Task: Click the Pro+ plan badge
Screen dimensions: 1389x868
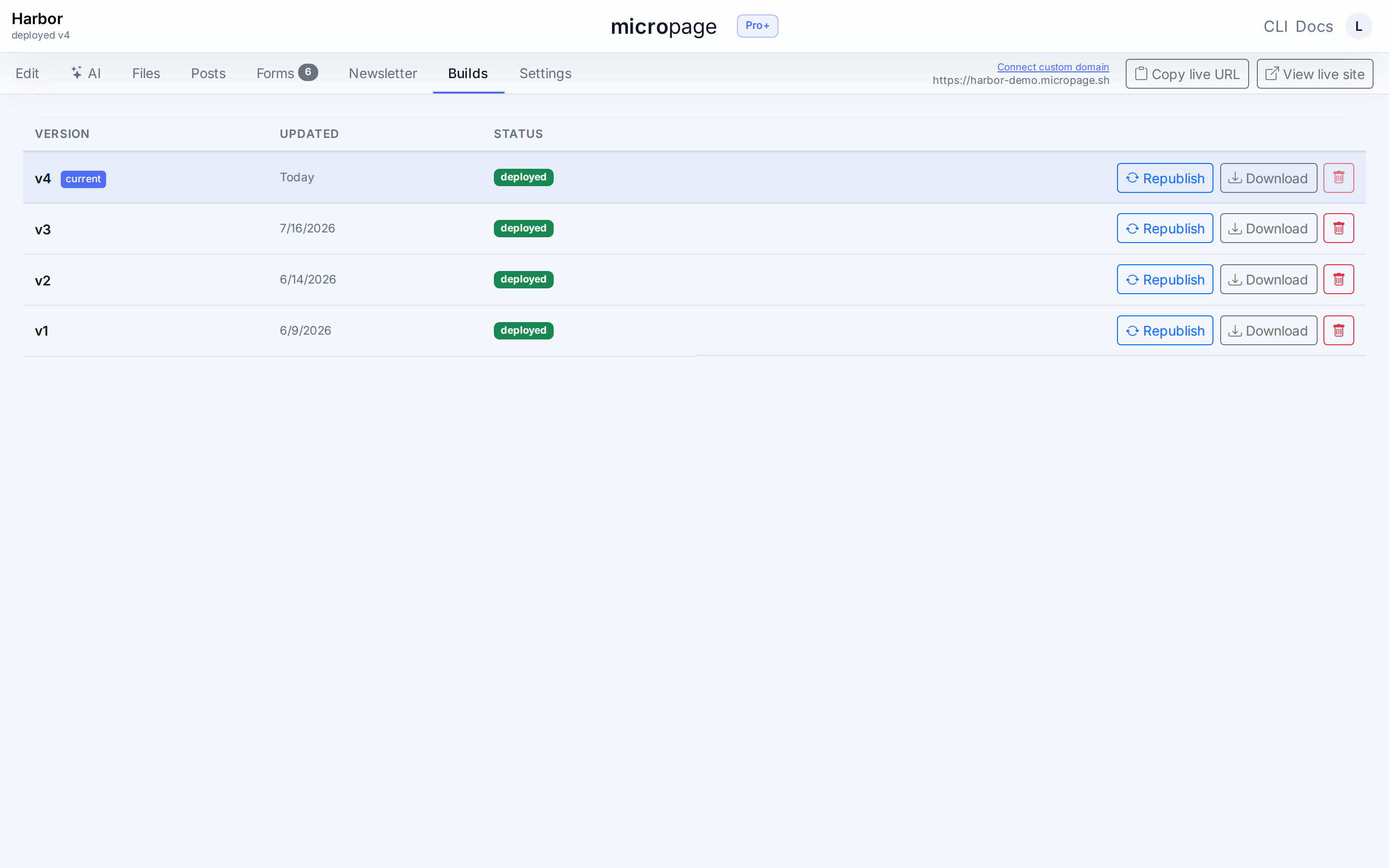Action: (757, 26)
